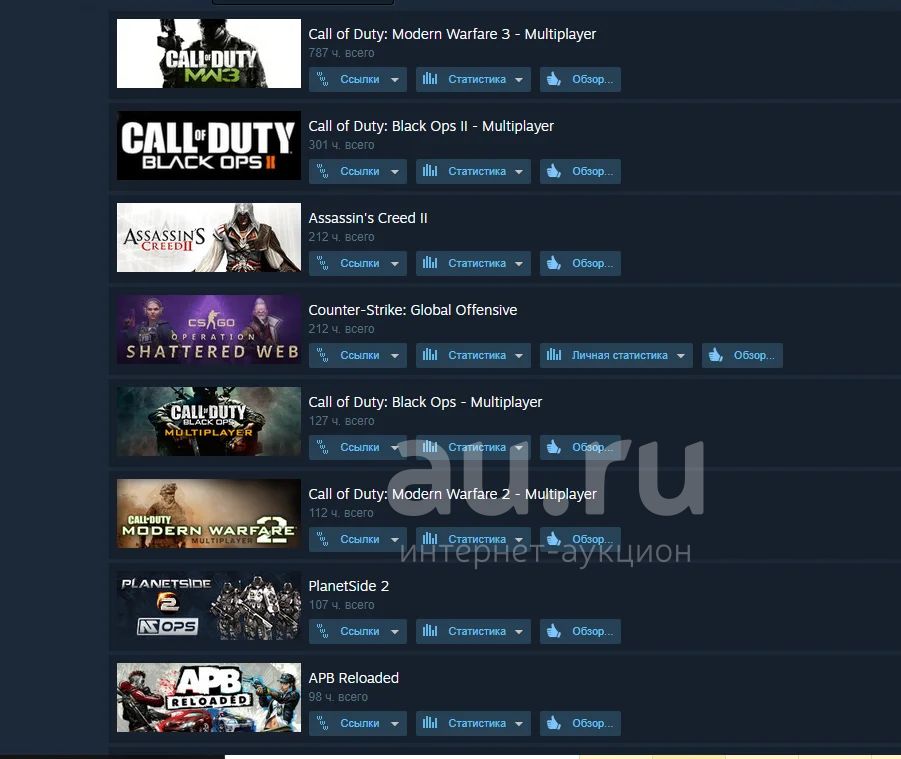Select the APB Reloaded game thumbnail

[209, 697]
